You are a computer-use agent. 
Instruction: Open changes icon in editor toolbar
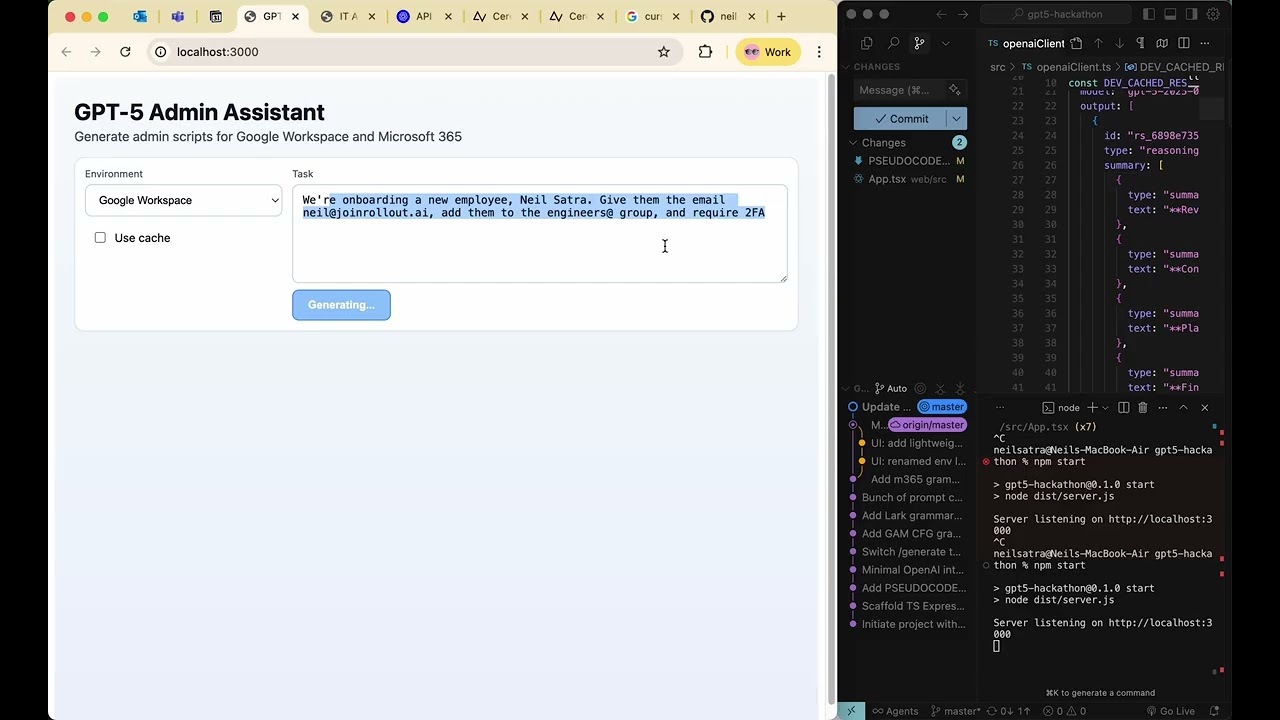(1076, 43)
